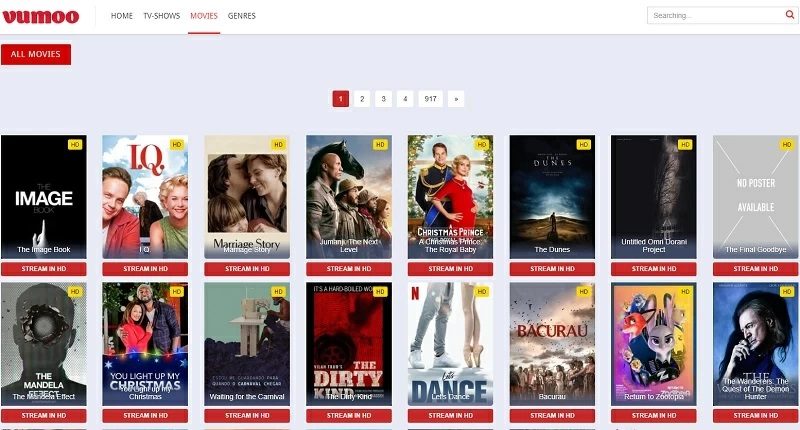The width and height of the screenshot is (800, 430).
Task: Click HD badge on The Image Book
Action: coord(75,145)
